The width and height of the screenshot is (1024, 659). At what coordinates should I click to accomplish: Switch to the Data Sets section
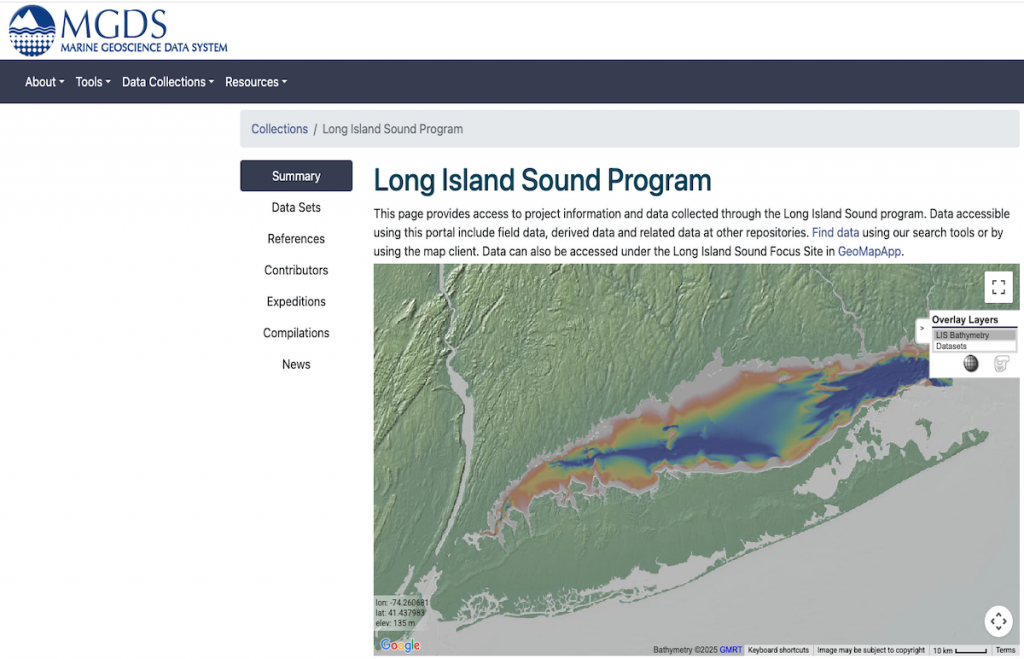coord(296,207)
